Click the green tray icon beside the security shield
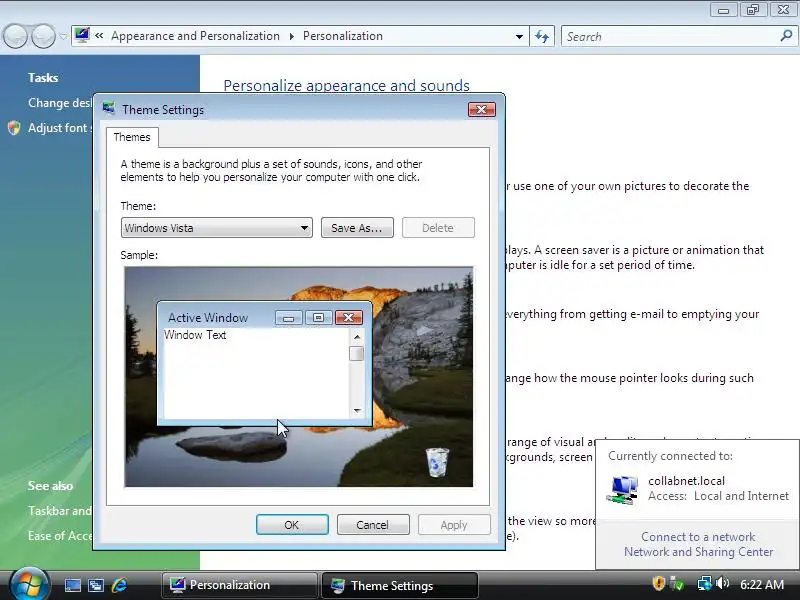 677,583
